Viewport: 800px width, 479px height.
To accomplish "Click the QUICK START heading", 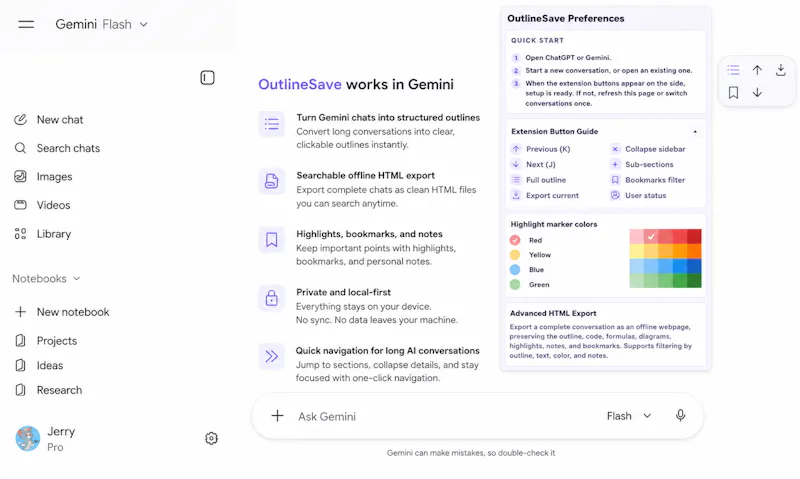I will 537,40.
